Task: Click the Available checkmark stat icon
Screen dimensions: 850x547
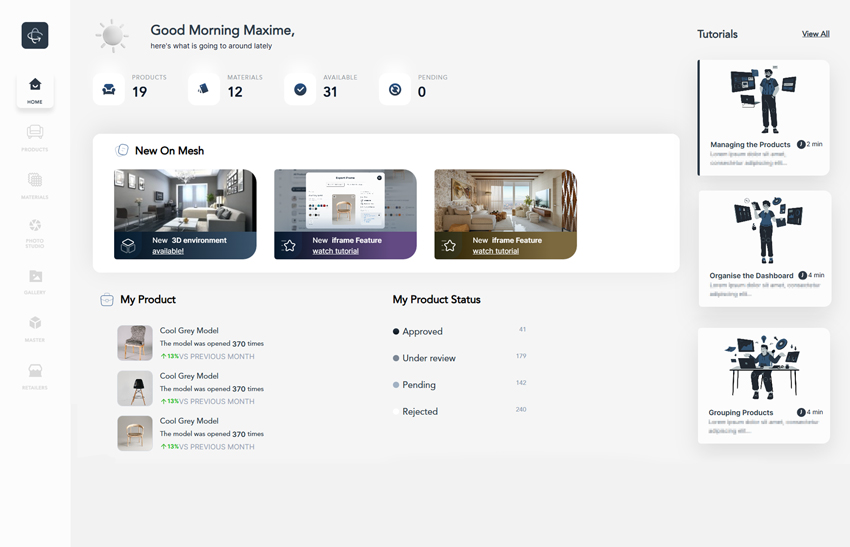Action: (300, 89)
